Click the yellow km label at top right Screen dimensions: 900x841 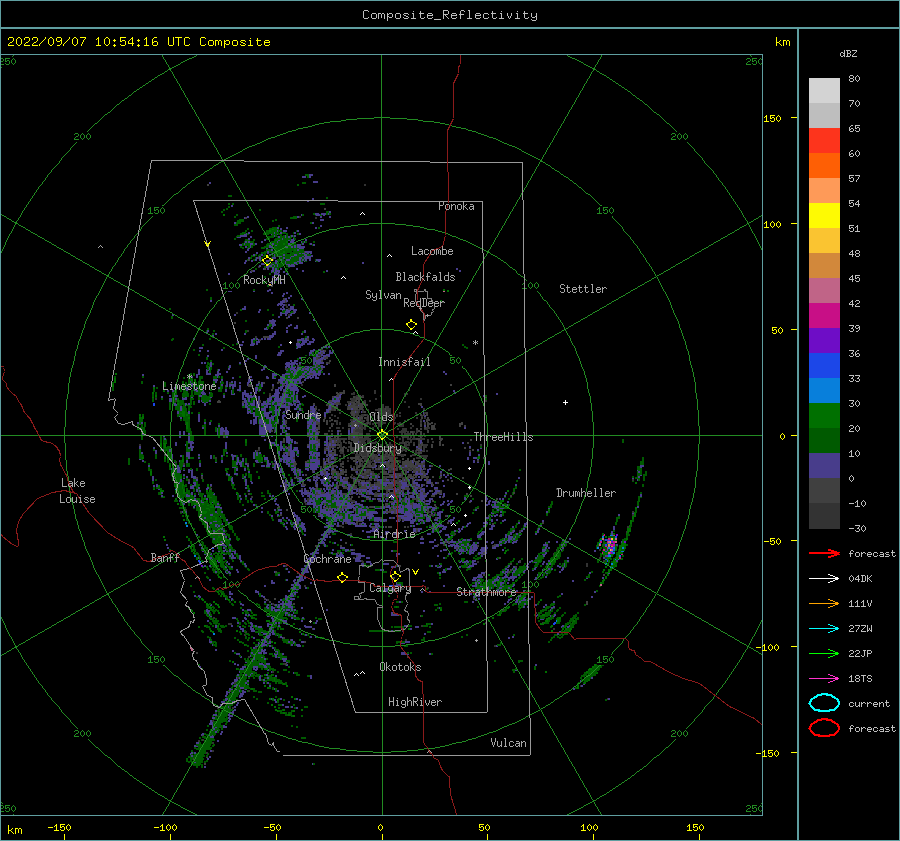click(782, 42)
